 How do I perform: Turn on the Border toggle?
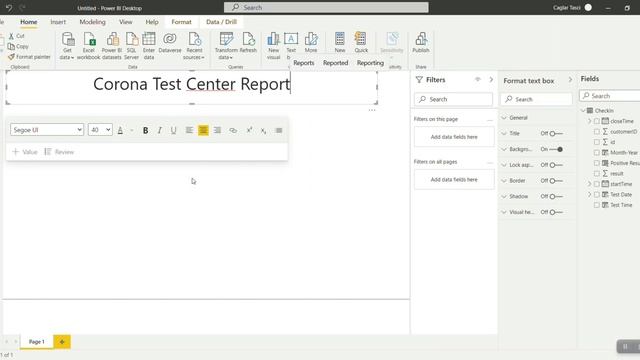coord(556,181)
